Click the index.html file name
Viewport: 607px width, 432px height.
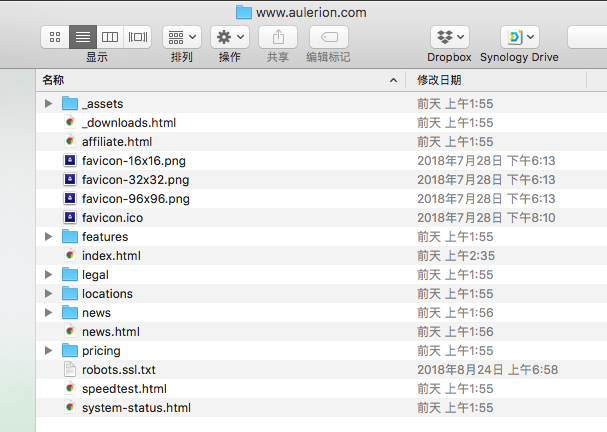coord(111,255)
